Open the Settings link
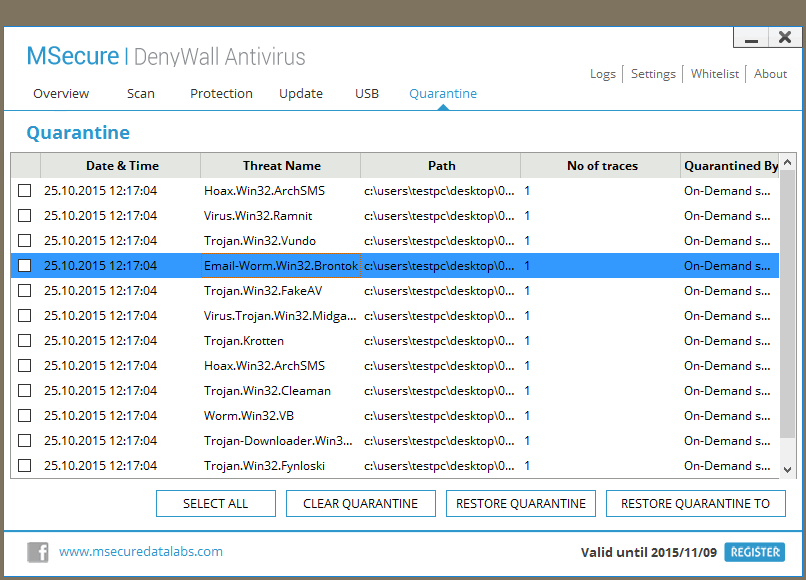806x580 pixels. point(653,74)
